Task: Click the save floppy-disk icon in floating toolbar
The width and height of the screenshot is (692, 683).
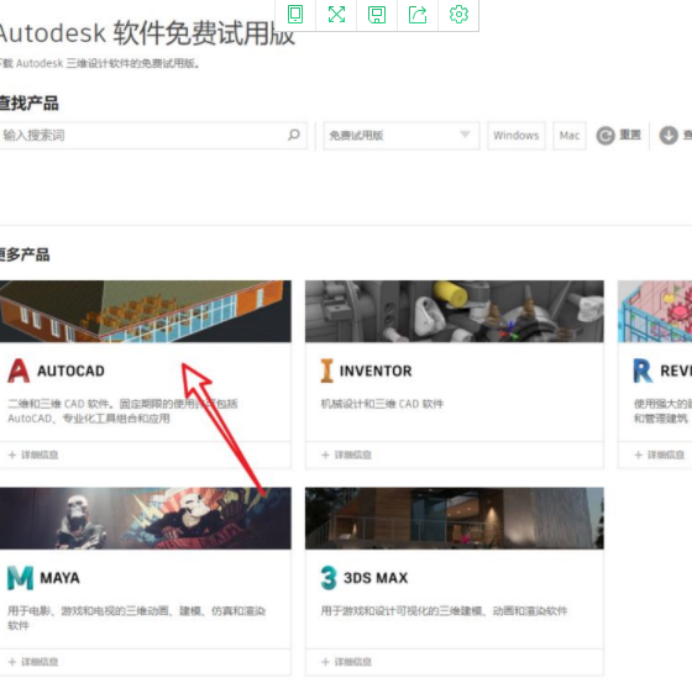Action: pos(377,15)
